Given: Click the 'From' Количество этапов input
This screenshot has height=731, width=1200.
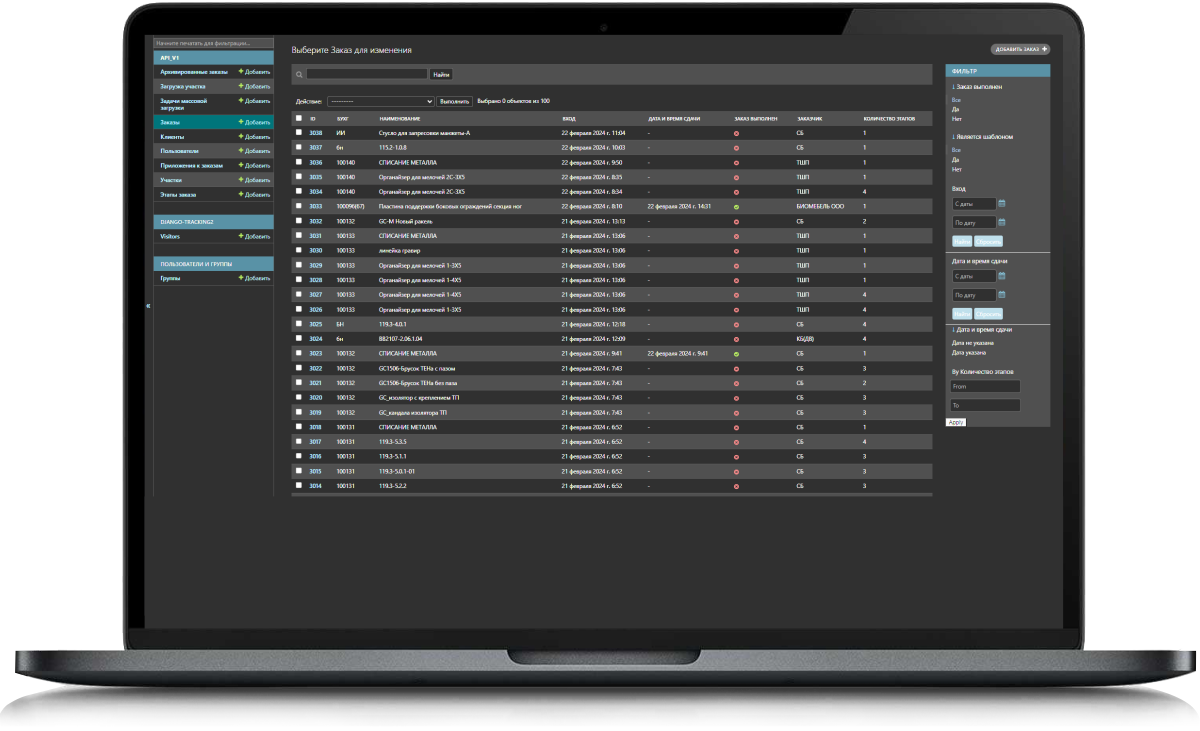Looking at the screenshot, I should [984, 386].
